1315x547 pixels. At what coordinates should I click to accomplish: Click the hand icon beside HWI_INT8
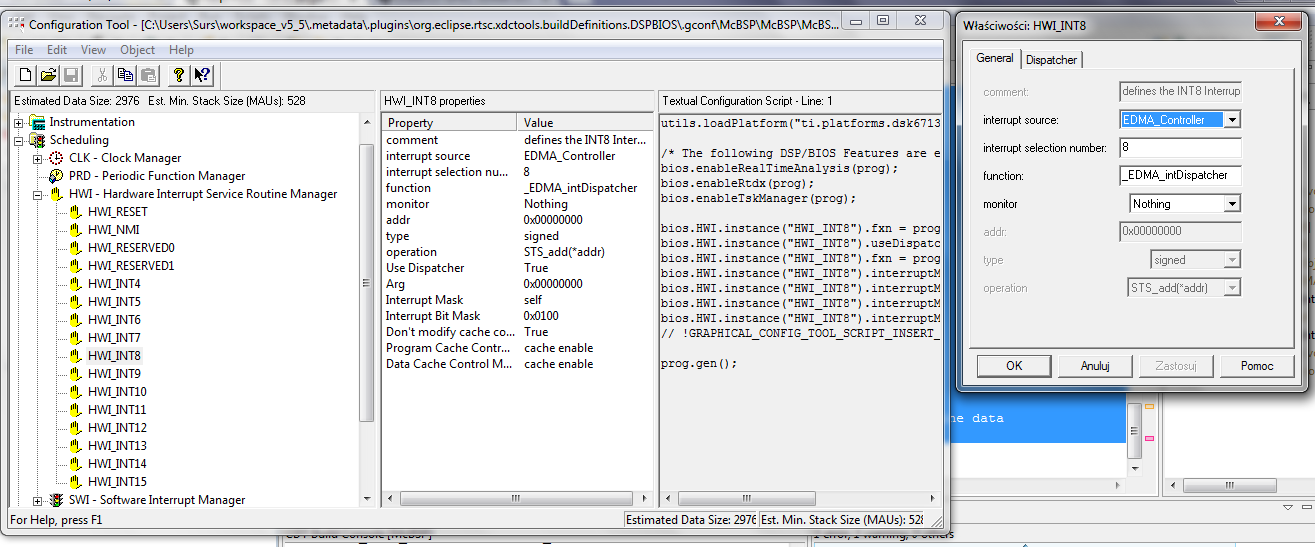click(76, 356)
